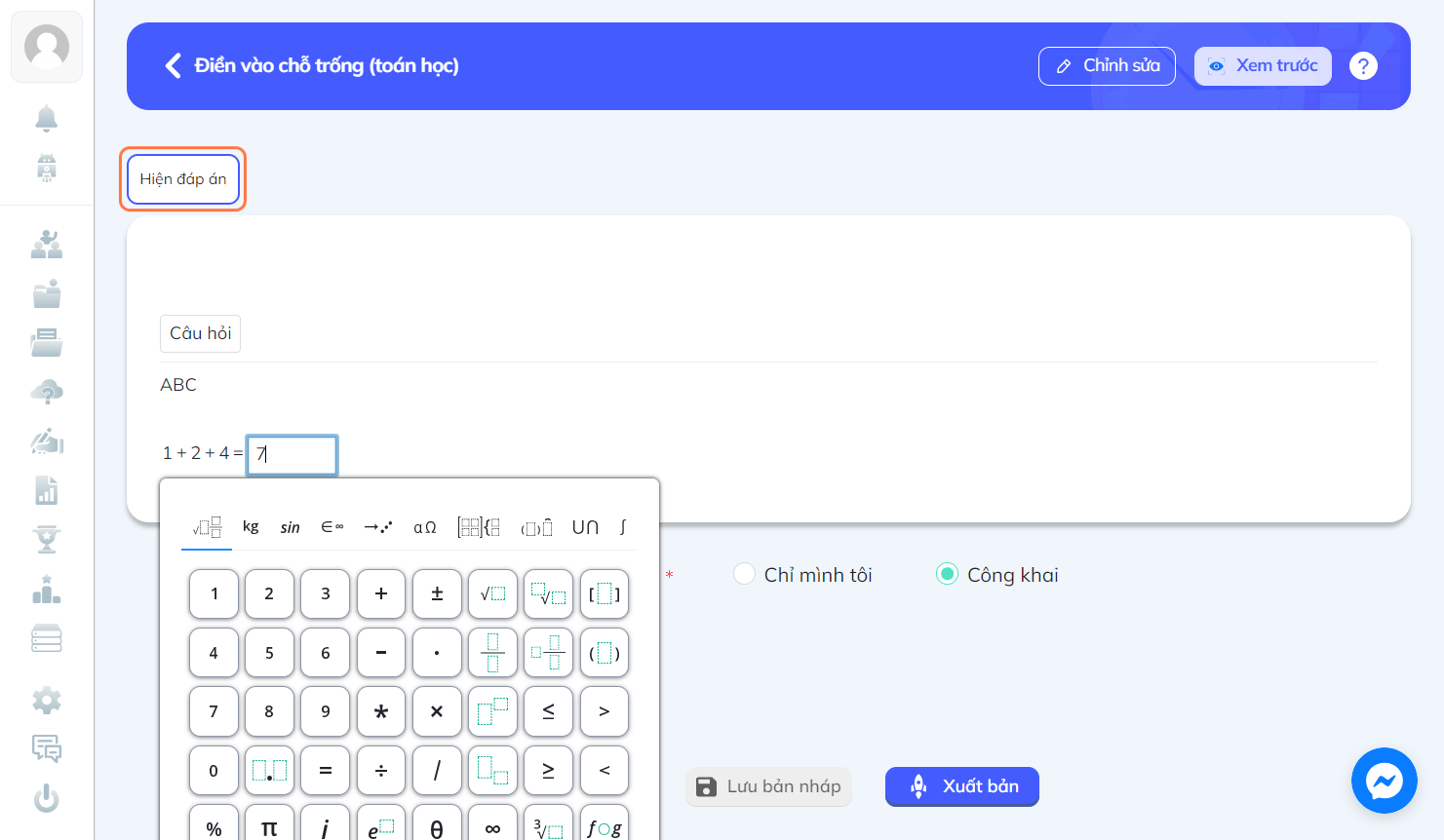Open the help question mark icon
The height and width of the screenshot is (840, 1444).
click(1363, 66)
